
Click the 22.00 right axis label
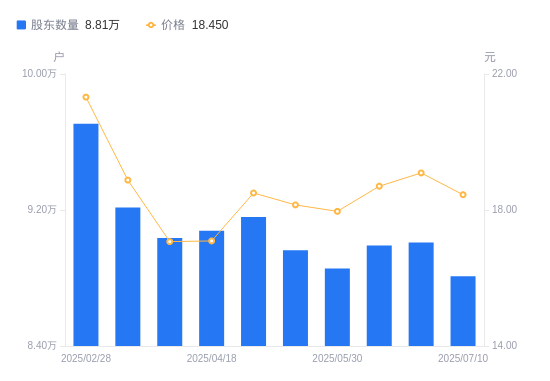point(504,73)
